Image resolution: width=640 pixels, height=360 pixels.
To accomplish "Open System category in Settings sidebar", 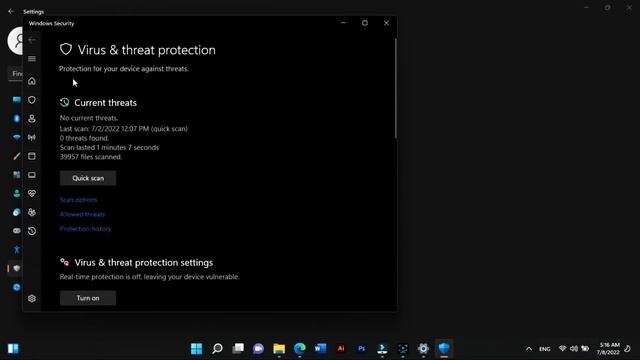I will pyautogui.click(x=16, y=100).
